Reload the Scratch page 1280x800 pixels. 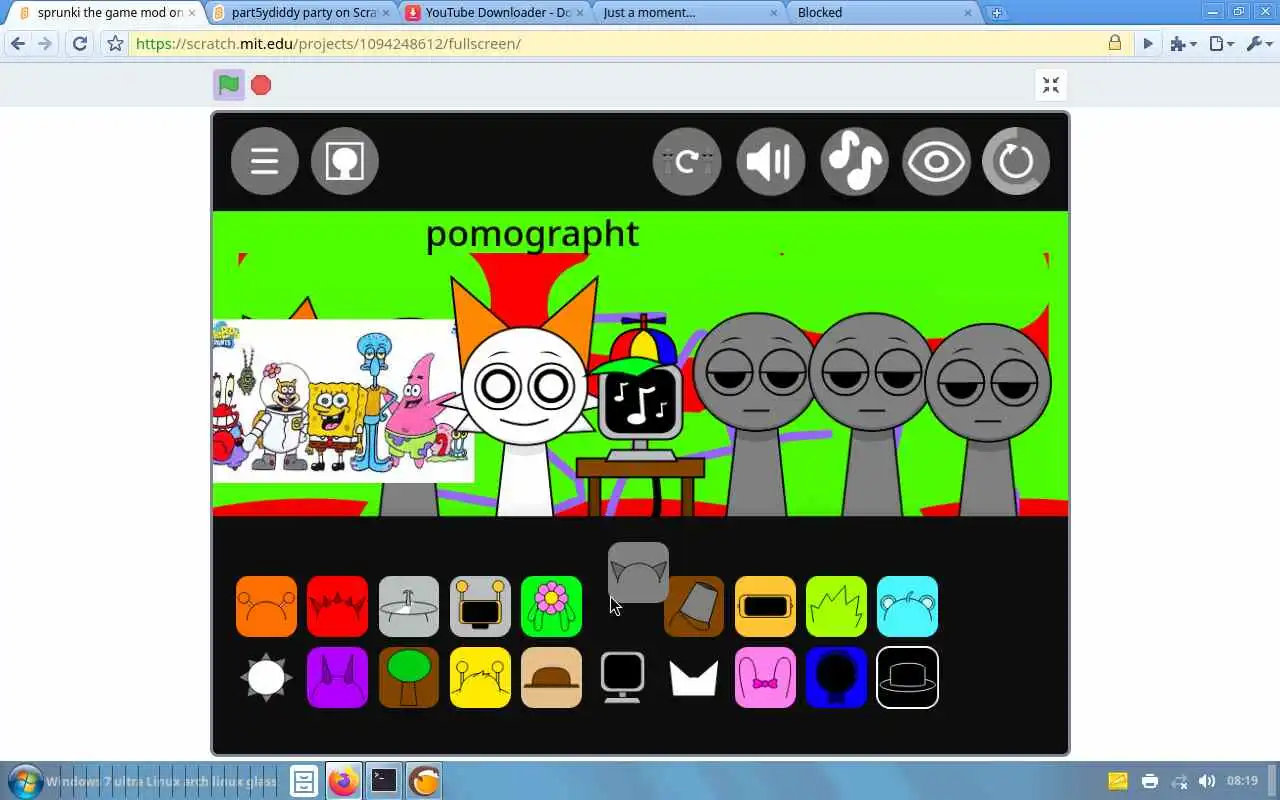[80, 44]
